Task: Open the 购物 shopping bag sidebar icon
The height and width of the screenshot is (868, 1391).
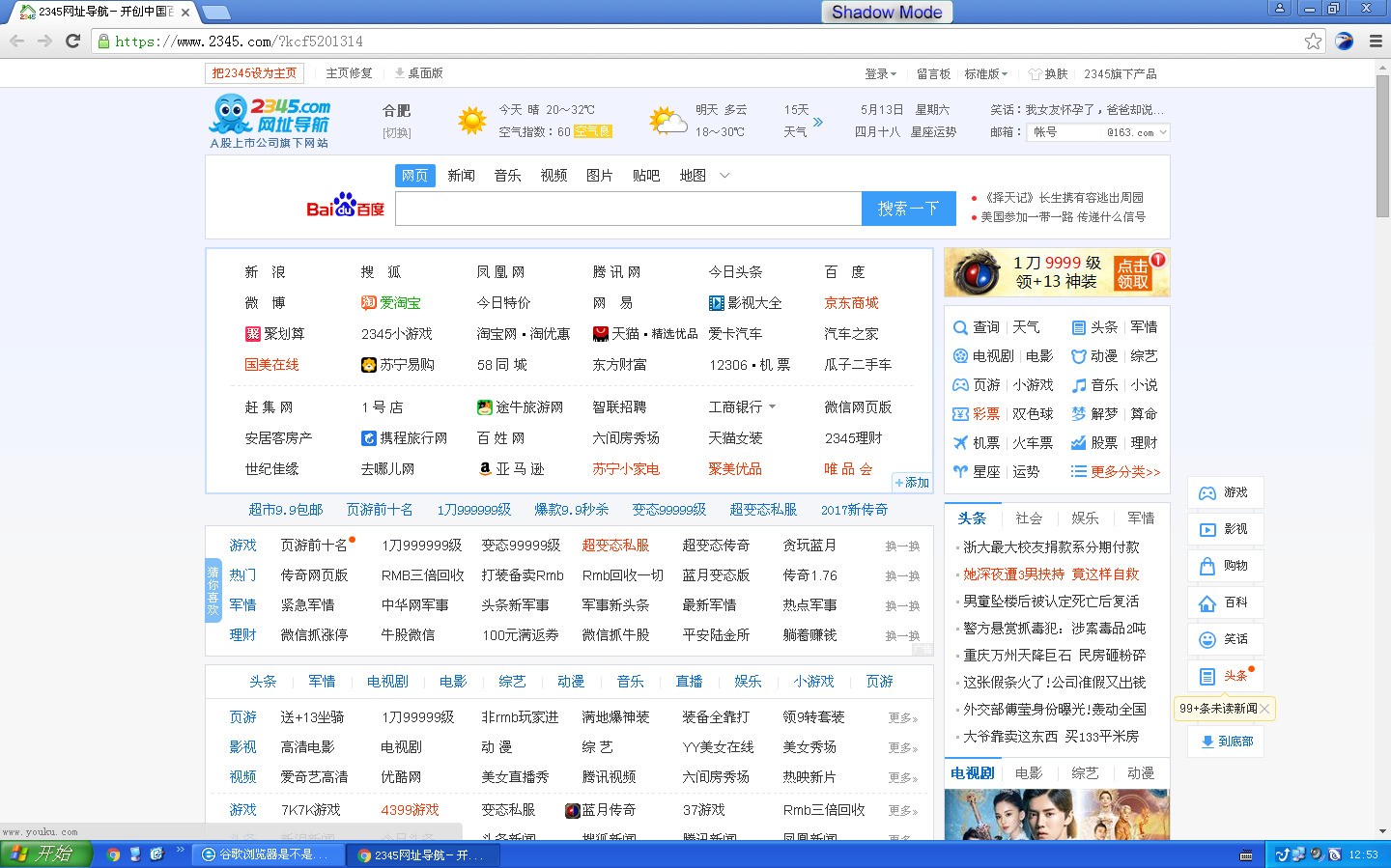Action: 1207,566
